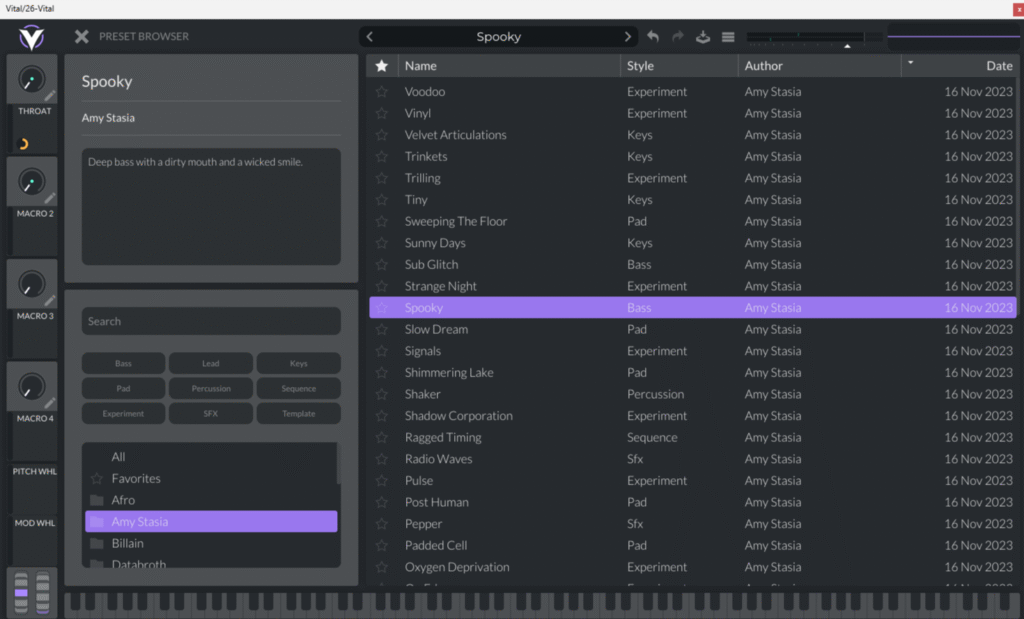This screenshot has width=1024, height=619.
Task: Filter presets by Sequence style
Action: [298, 389]
